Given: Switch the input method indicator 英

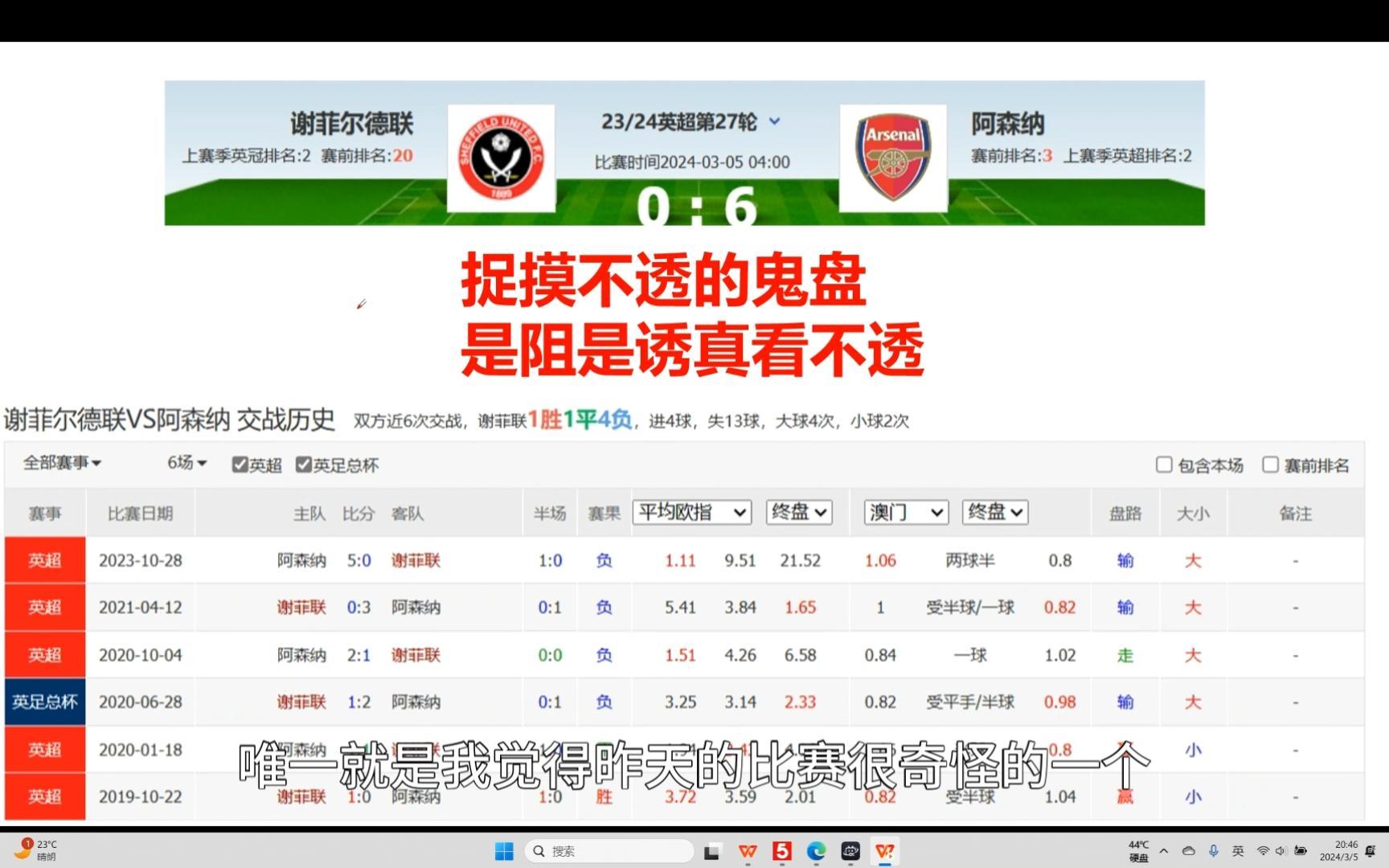Looking at the screenshot, I should pos(1238,851).
